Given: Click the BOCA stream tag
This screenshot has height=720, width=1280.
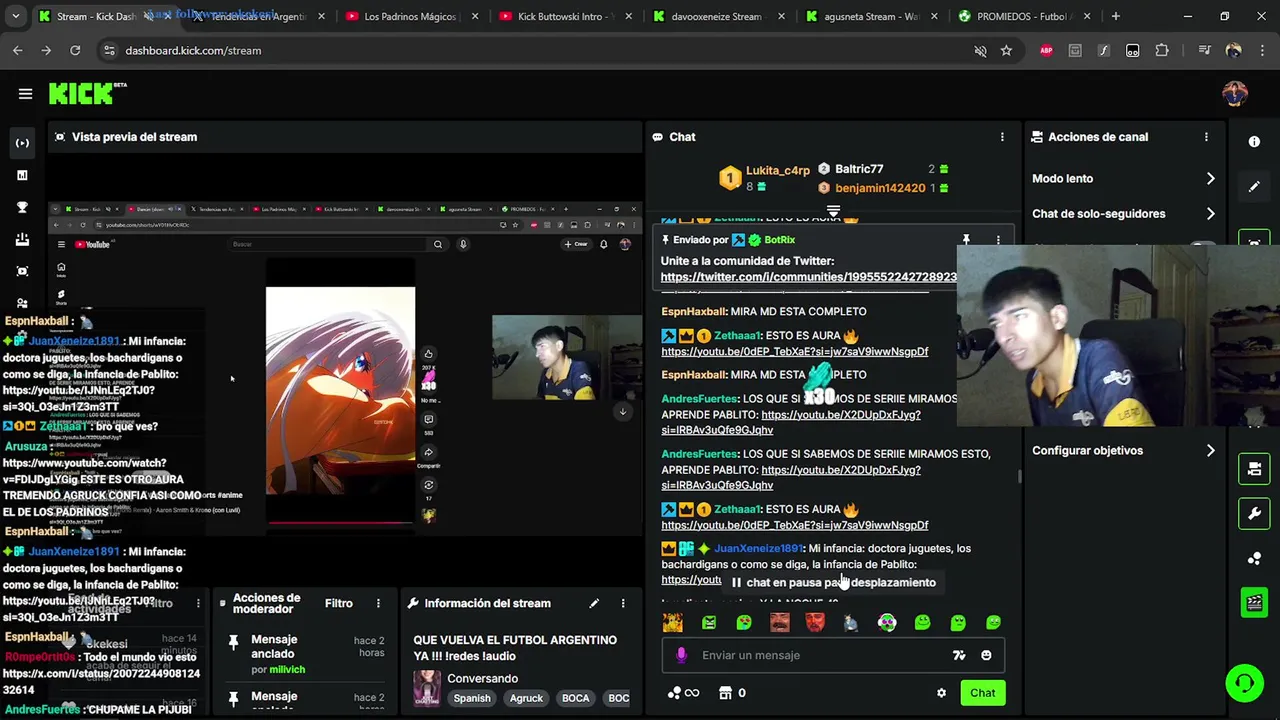Looking at the screenshot, I should [x=575, y=698].
